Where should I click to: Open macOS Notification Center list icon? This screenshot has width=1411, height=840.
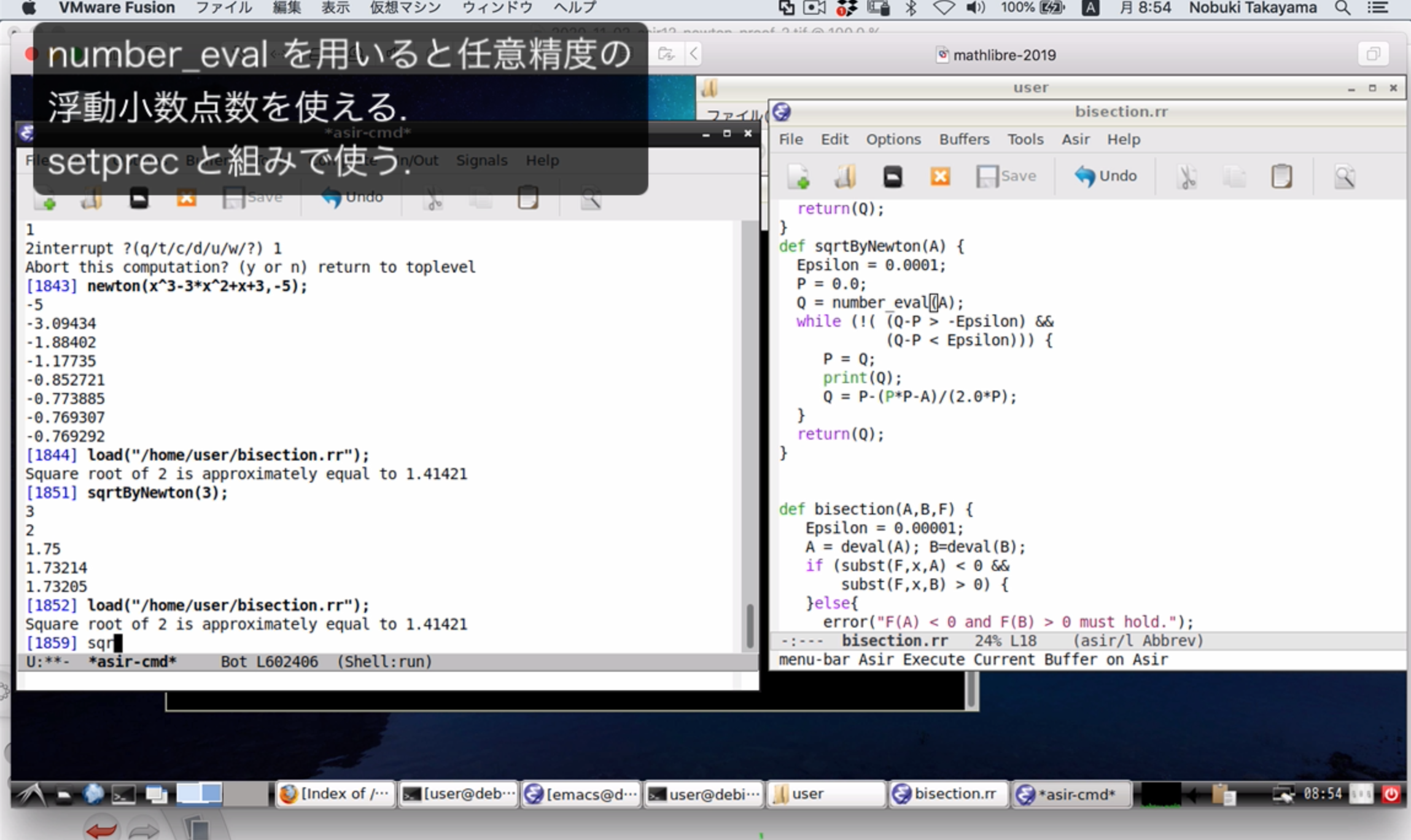tap(1378, 8)
